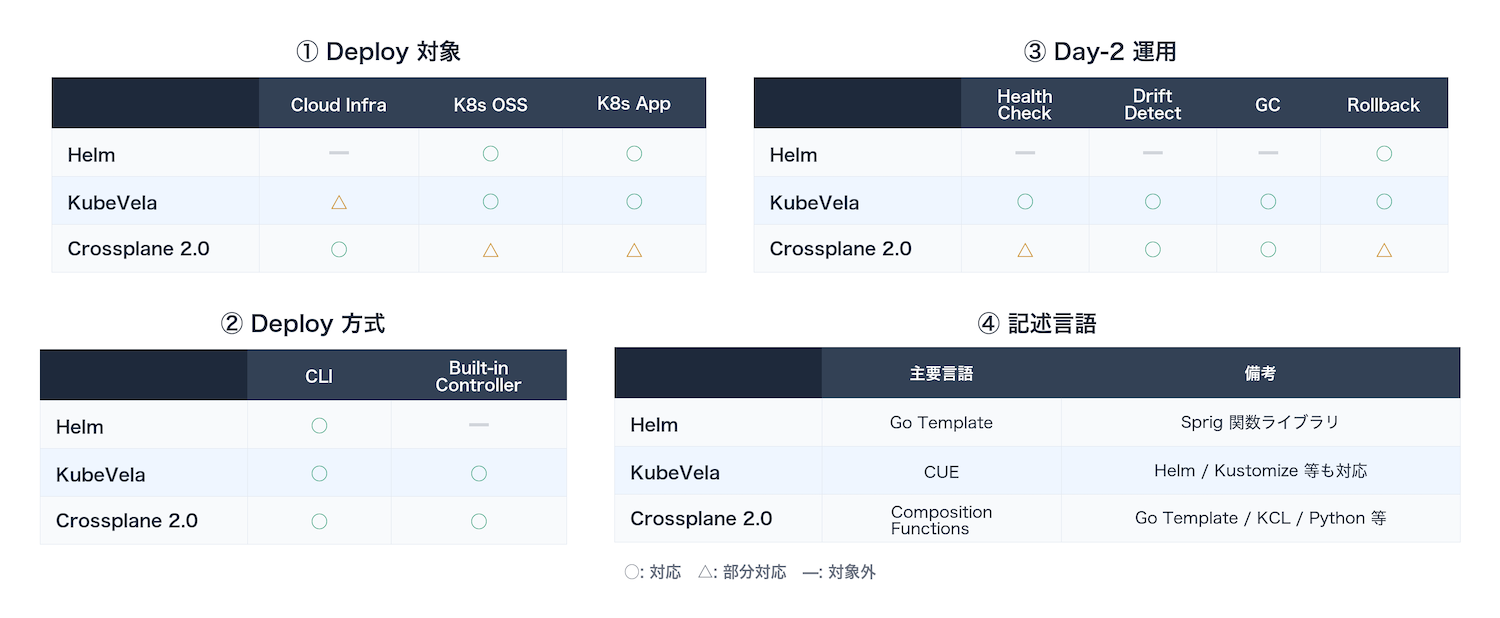Click the CUE cell for KubeVela

click(941, 471)
